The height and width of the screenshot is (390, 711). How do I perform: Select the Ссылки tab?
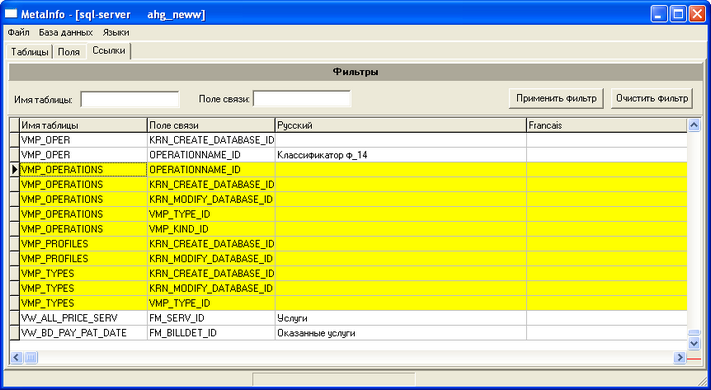[x=109, y=51]
